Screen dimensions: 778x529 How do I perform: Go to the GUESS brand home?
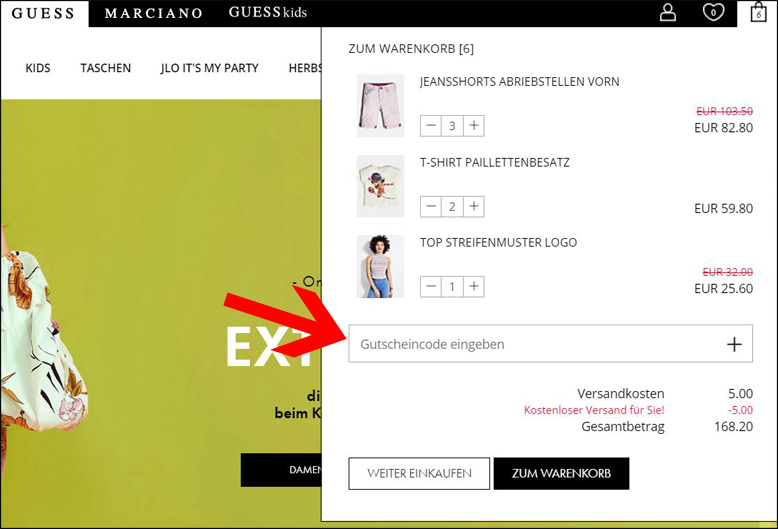coord(43,13)
